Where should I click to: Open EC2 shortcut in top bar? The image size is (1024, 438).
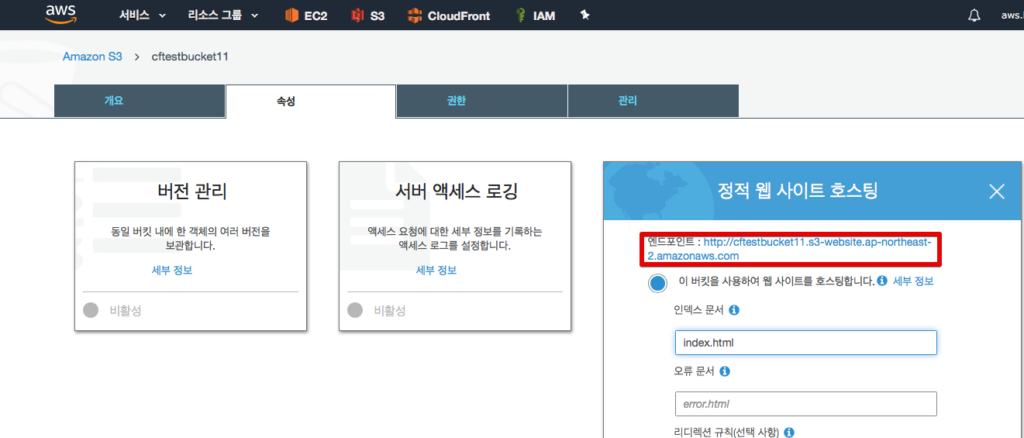[x=306, y=16]
